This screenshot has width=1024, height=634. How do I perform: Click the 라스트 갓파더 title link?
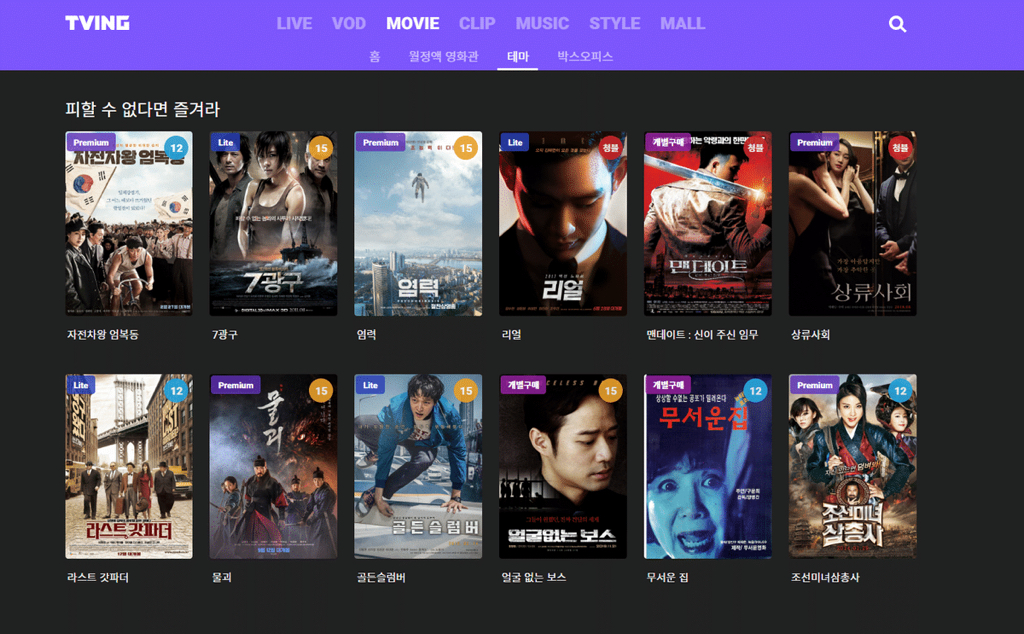(98, 577)
